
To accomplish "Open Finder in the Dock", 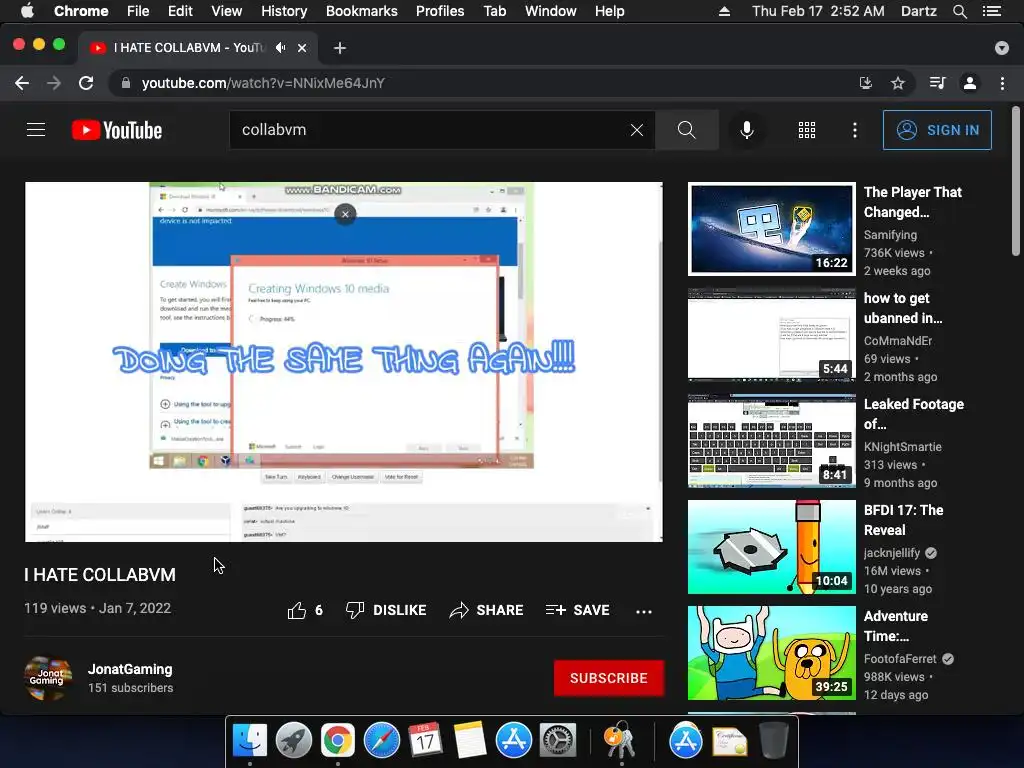I will 250,740.
